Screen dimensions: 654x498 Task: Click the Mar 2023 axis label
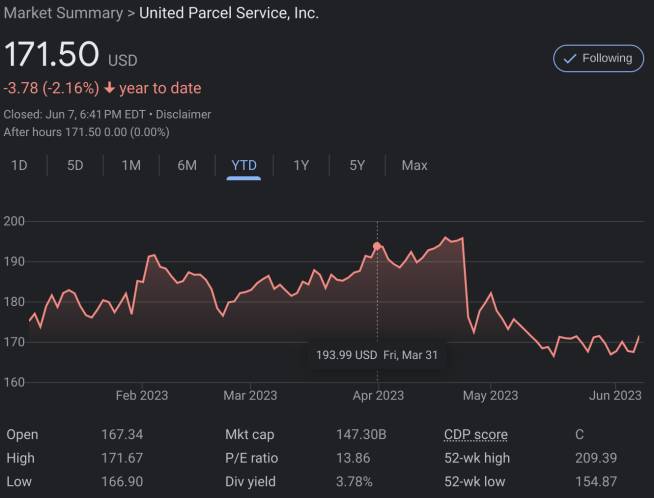(x=250, y=395)
